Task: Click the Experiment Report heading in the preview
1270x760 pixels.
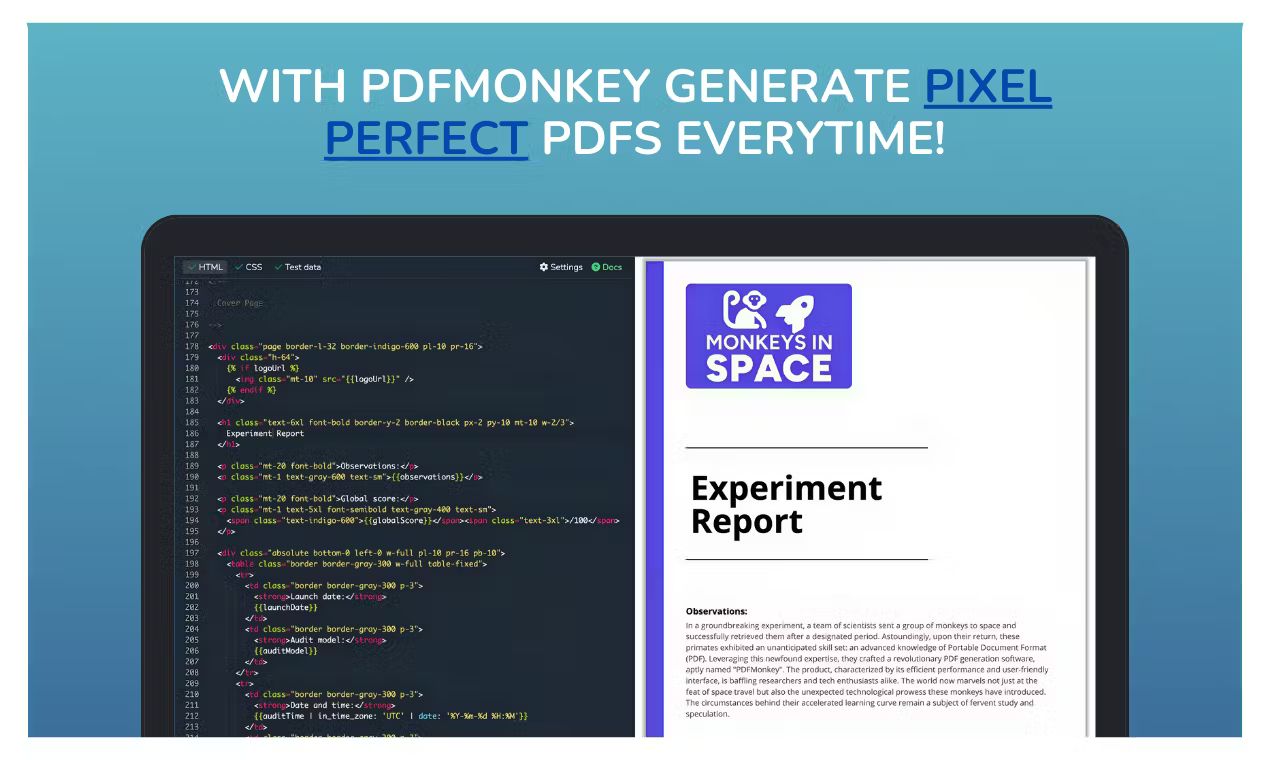Action: click(786, 503)
